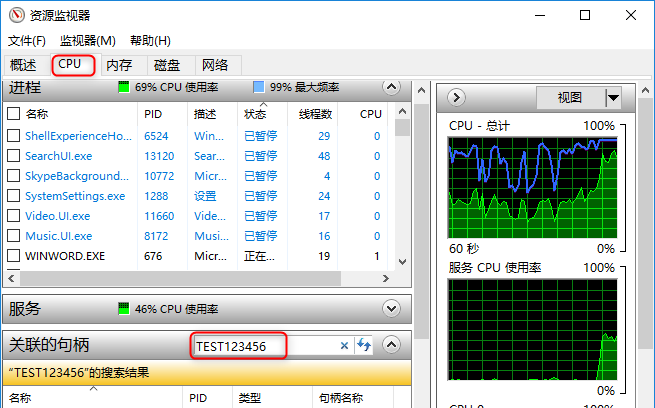Click the process list horizontal scroll-right arrow
Image resolution: width=655 pixels, height=408 pixels.
386,278
